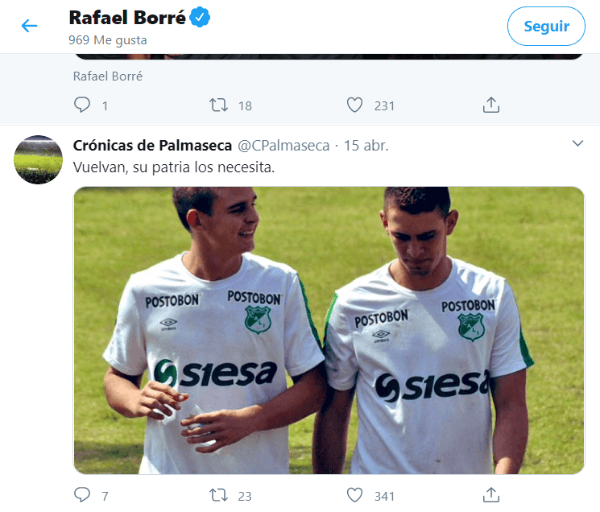600x512 pixels.
Task: Open the tweet options chevron menu
Action: tap(577, 145)
